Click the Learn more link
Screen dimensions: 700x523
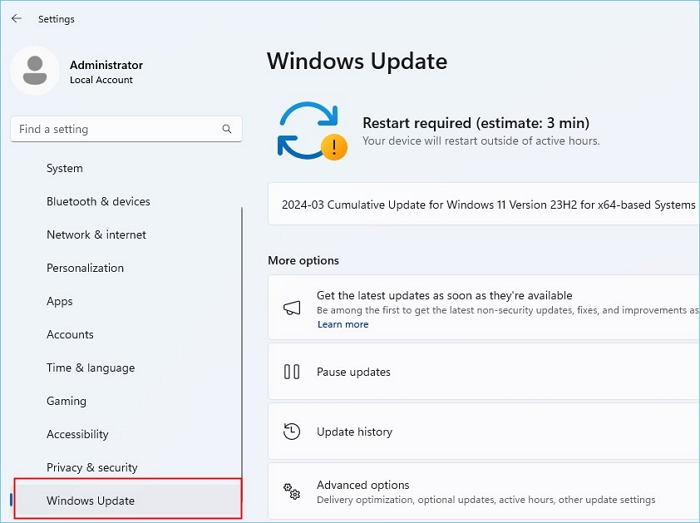[x=343, y=324]
